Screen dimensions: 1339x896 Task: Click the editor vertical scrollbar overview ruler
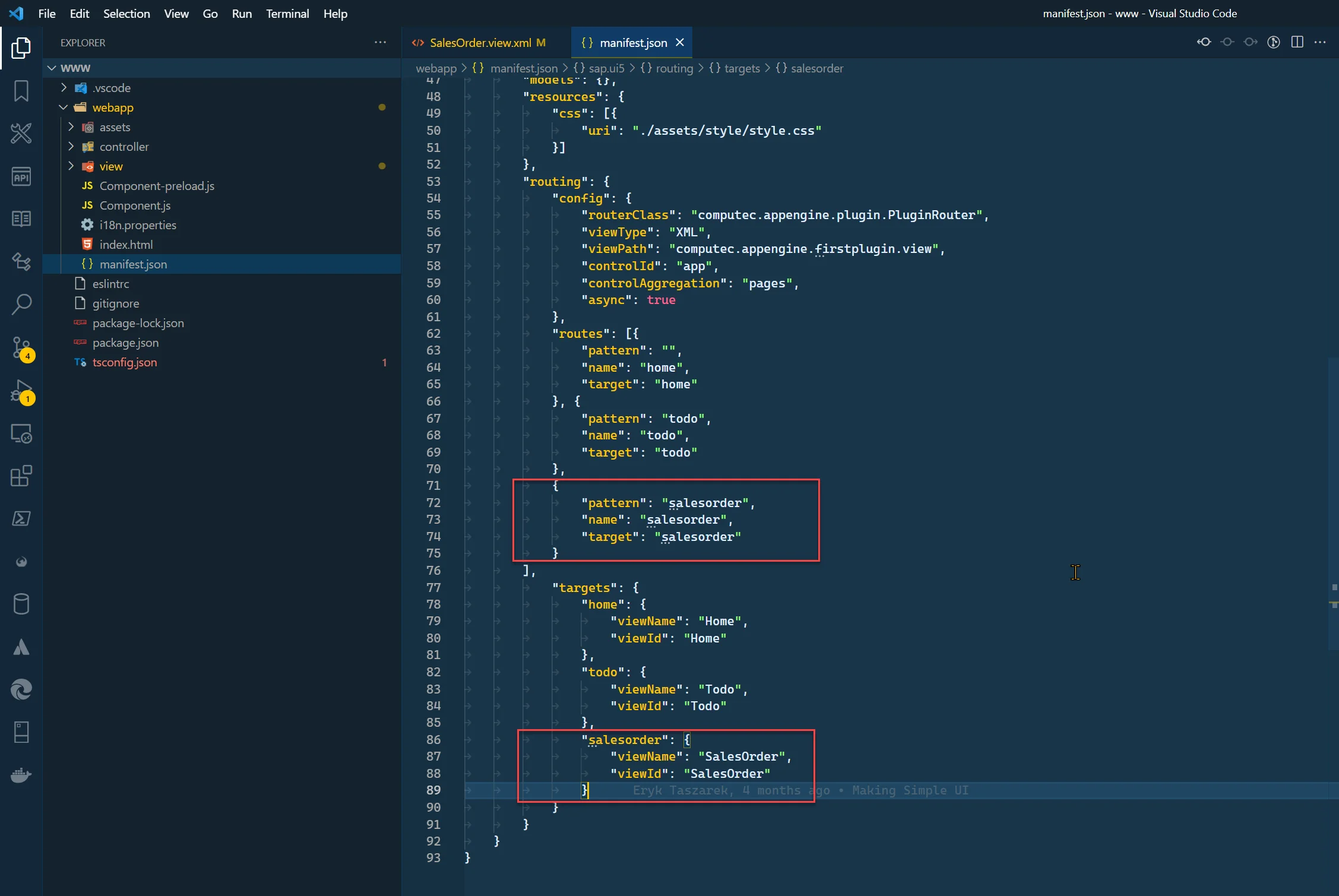pyautogui.click(x=1334, y=475)
